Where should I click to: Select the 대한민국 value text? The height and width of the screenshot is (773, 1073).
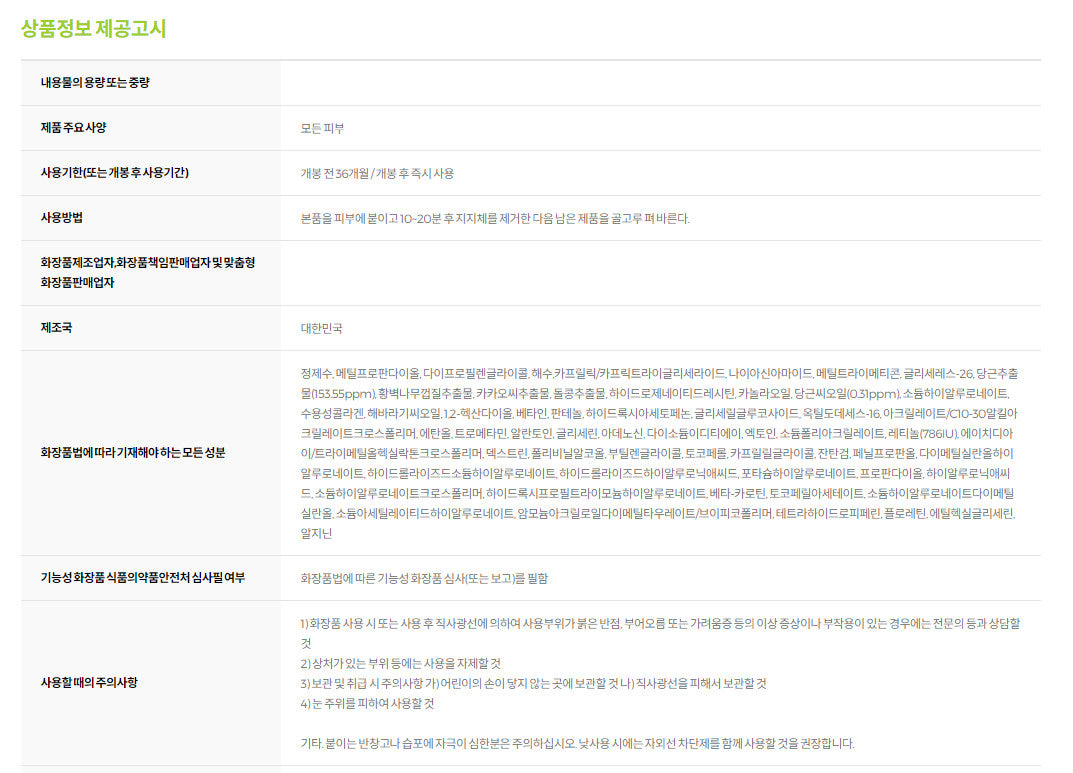[321, 328]
